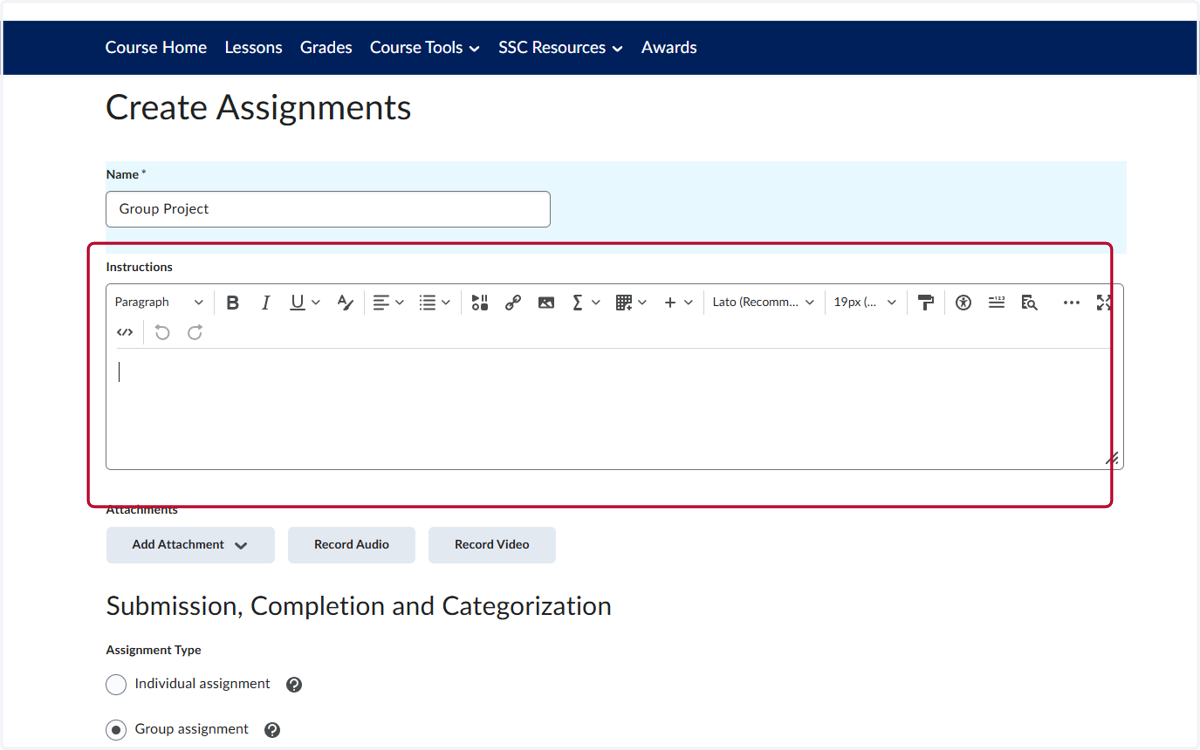
Task: Expand the table options arrow
Action: pyautogui.click(x=642, y=302)
